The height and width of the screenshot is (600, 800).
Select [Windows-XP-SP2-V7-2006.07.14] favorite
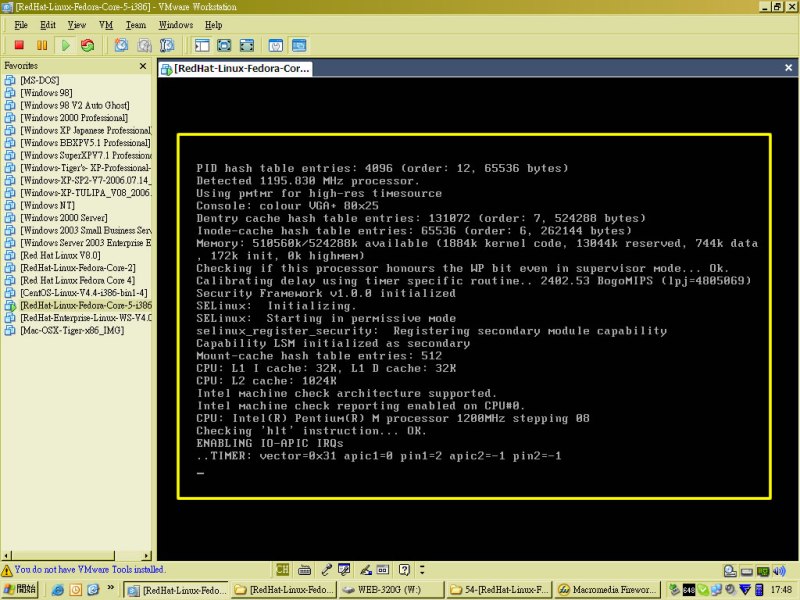78,180
